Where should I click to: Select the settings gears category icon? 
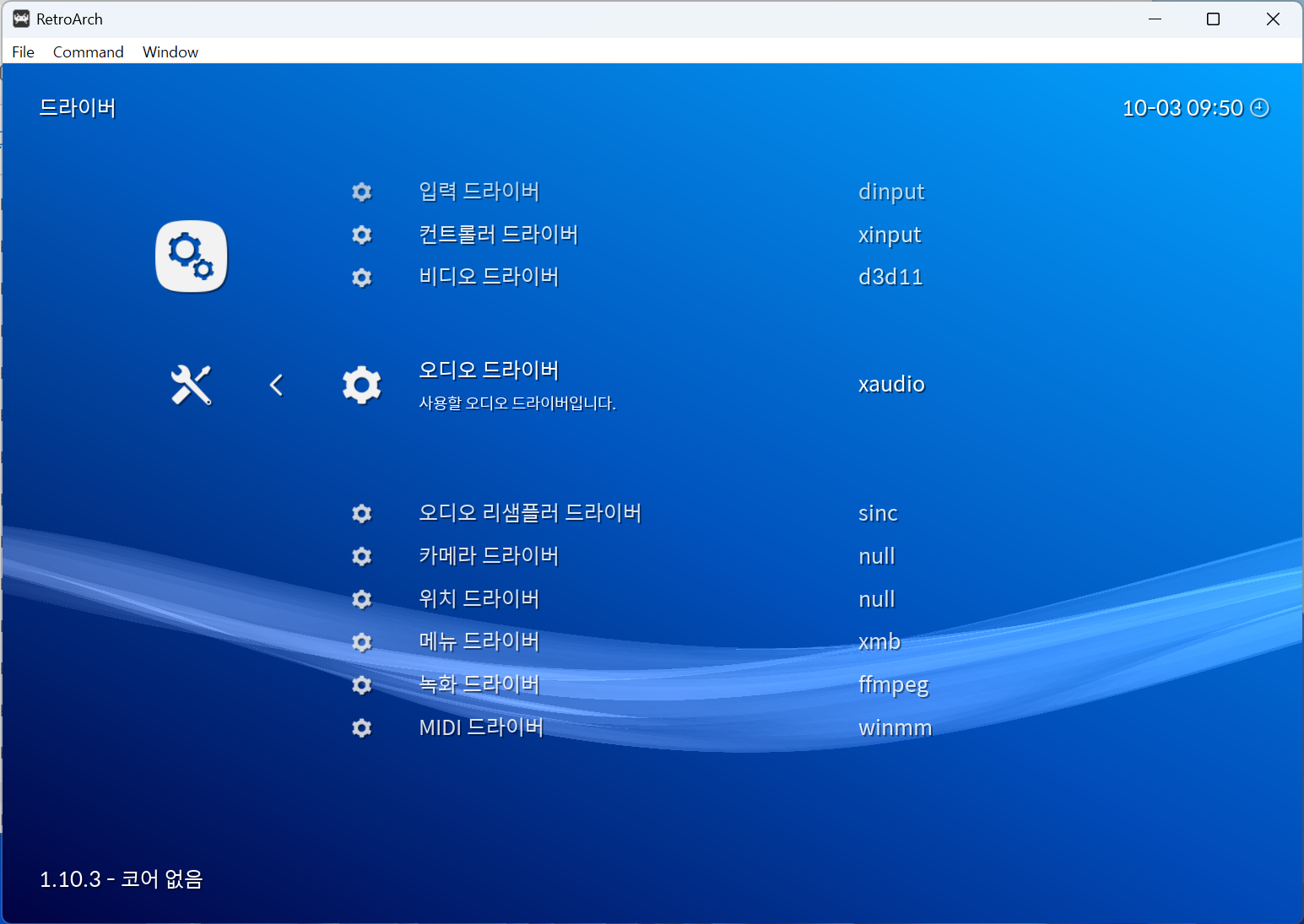(192, 257)
